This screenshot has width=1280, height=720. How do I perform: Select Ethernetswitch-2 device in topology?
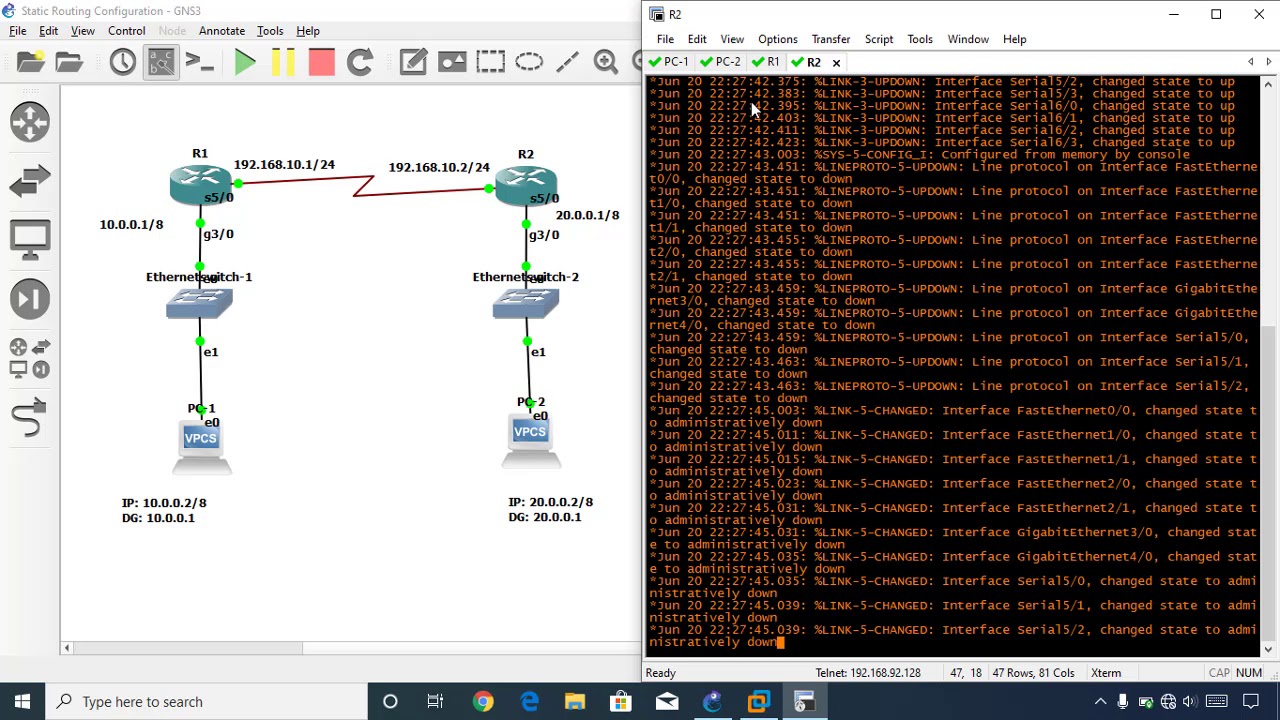pos(526,304)
